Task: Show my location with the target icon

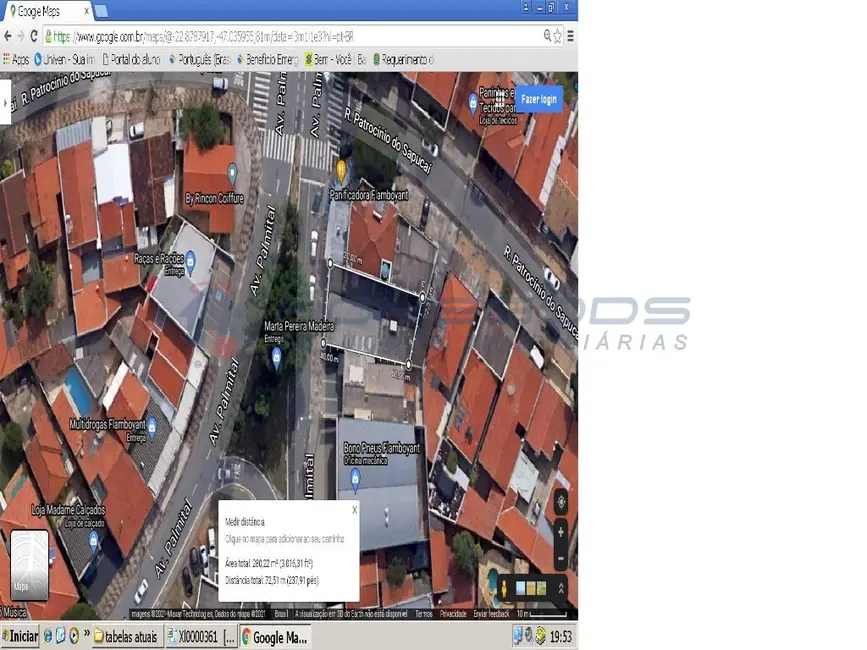Action: click(x=561, y=501)
